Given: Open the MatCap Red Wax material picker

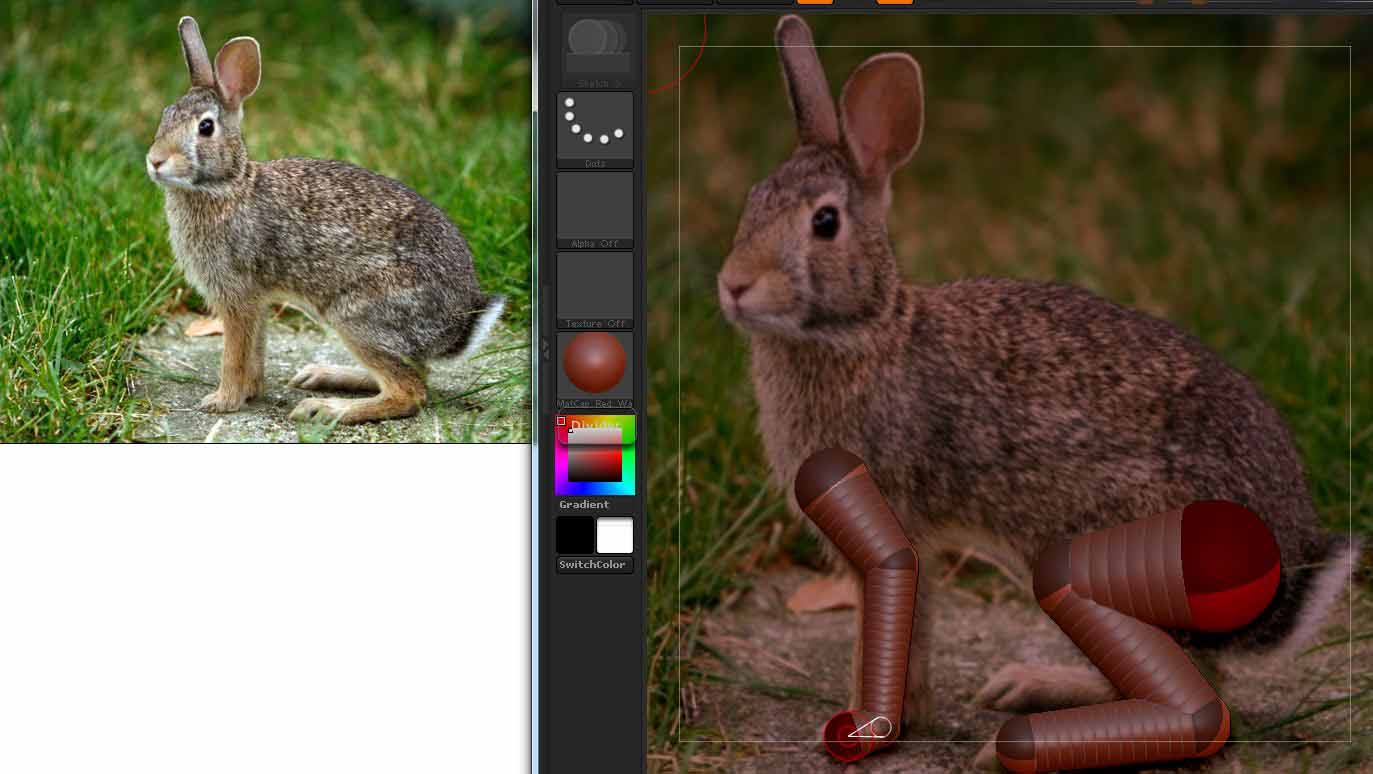Looking at the screenshot, I should [x=595, y=363].
